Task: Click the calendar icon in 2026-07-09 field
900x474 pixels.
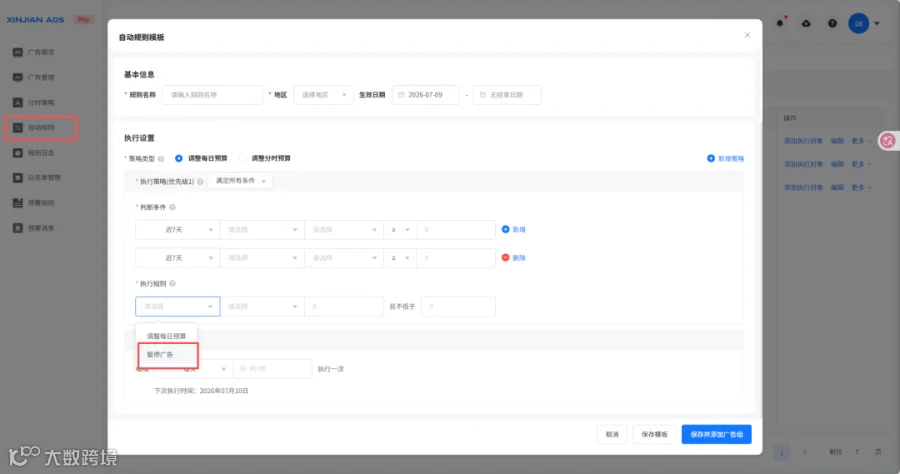Action: coord(401,95)
